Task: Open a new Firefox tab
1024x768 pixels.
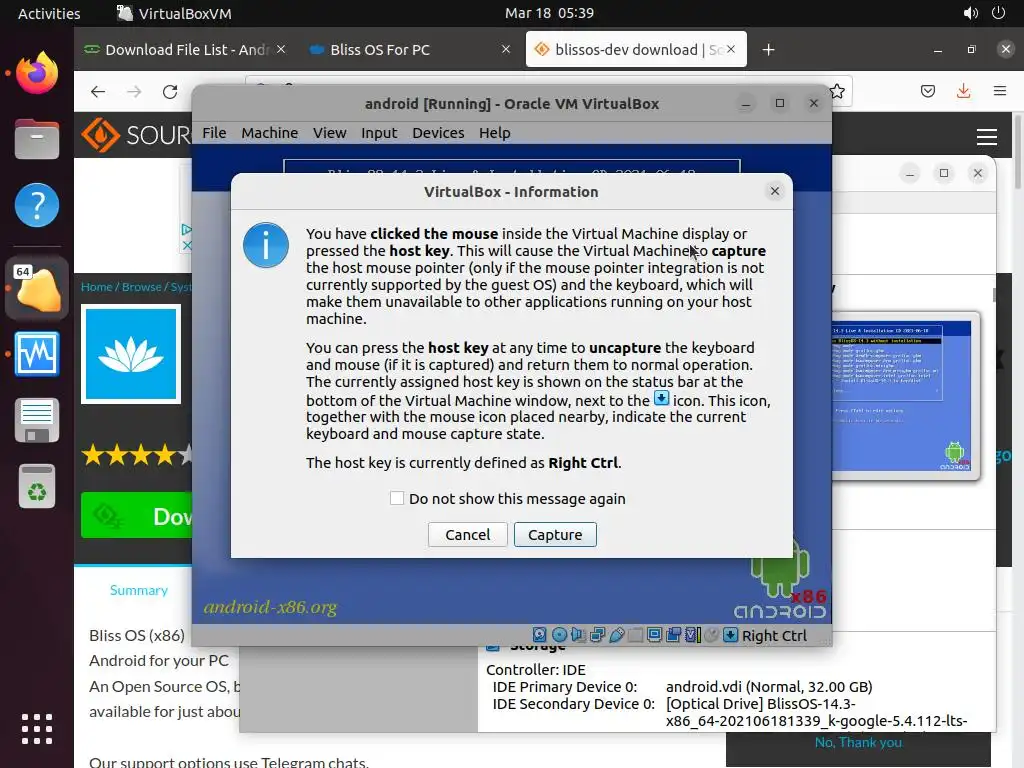Action: [x=769, y=50]
